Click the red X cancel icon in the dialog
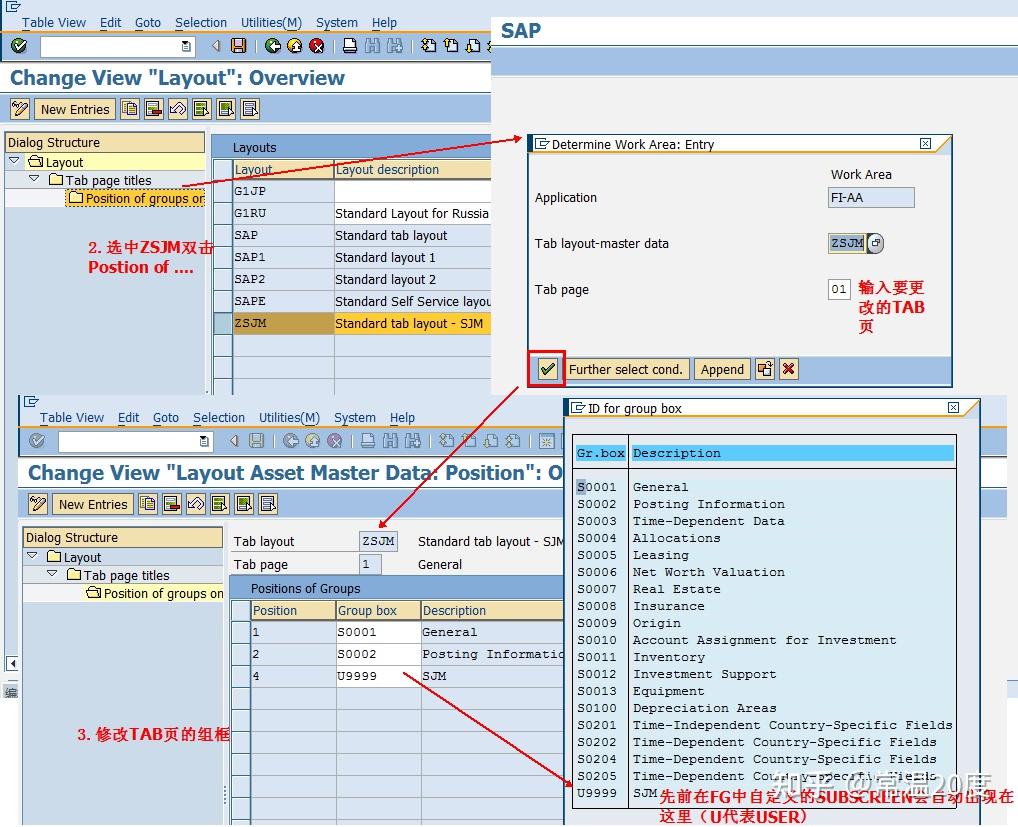Image resolution: width=1018 pixels, height=827 pixels. click(788, 369)
